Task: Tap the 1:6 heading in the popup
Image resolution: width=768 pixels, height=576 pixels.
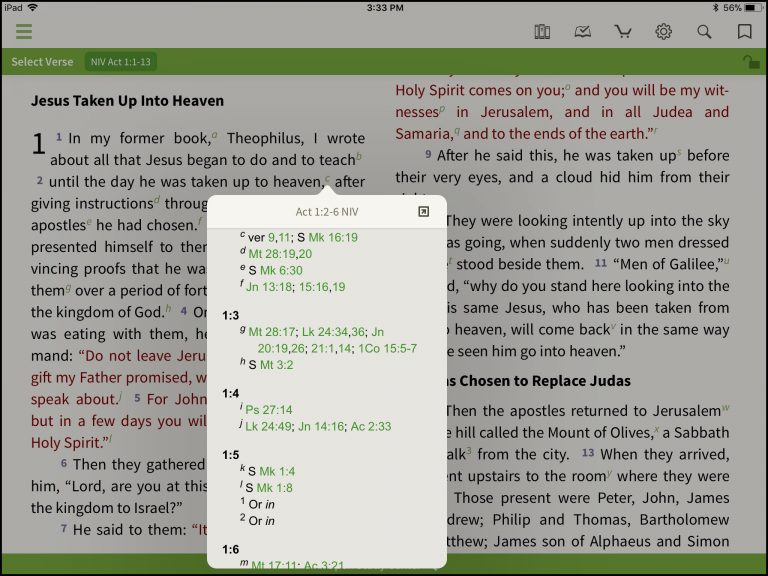Action: (230, 550)
